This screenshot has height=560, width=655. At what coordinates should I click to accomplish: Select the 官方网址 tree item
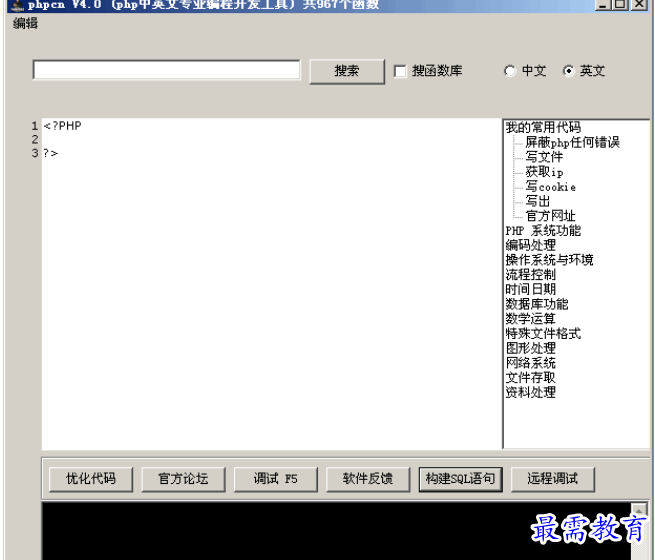pos(550,215)
